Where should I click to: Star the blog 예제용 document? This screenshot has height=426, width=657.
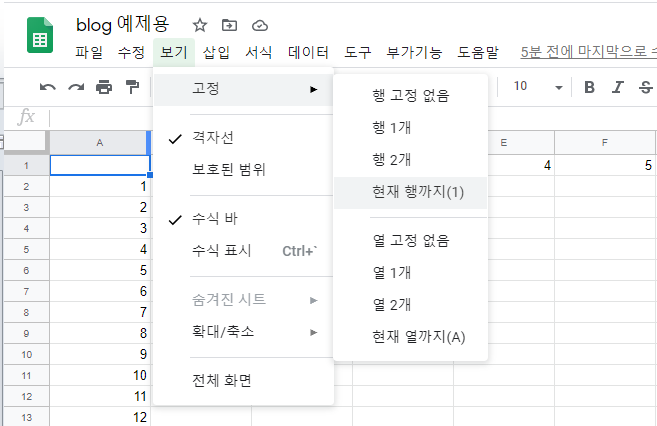[x=200, y=26]
